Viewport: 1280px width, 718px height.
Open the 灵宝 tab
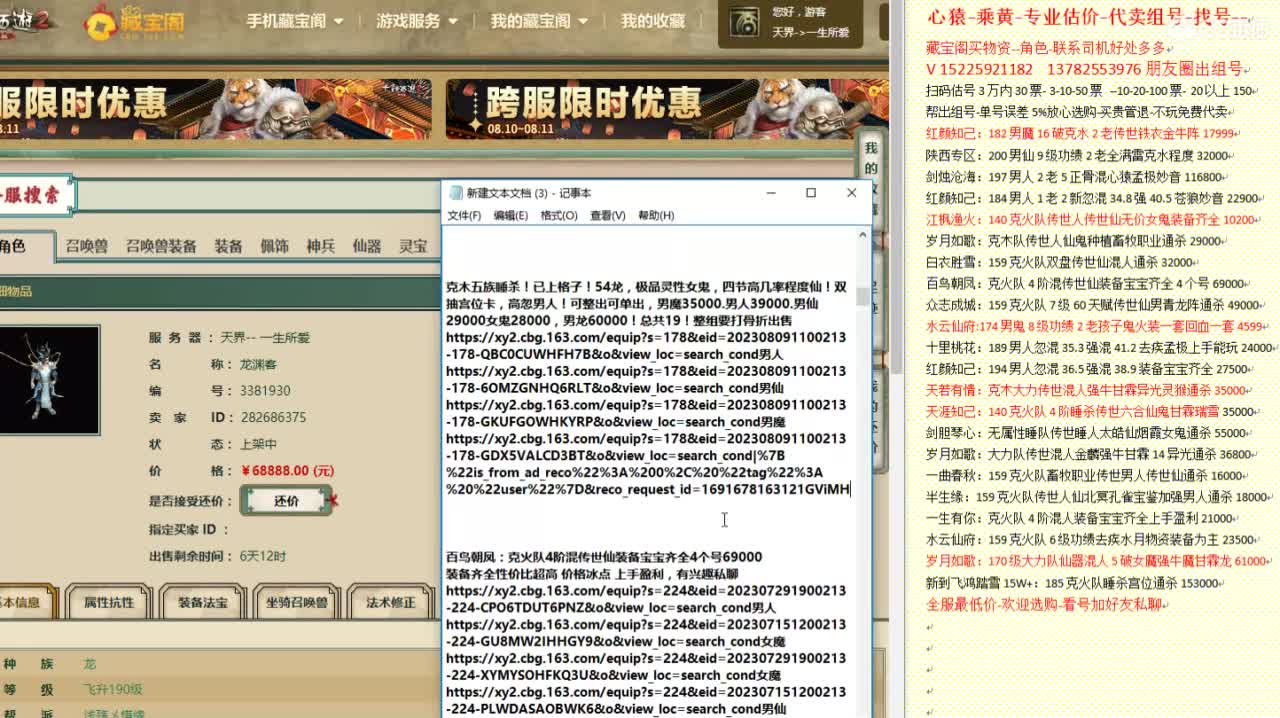tap(413, 246)
